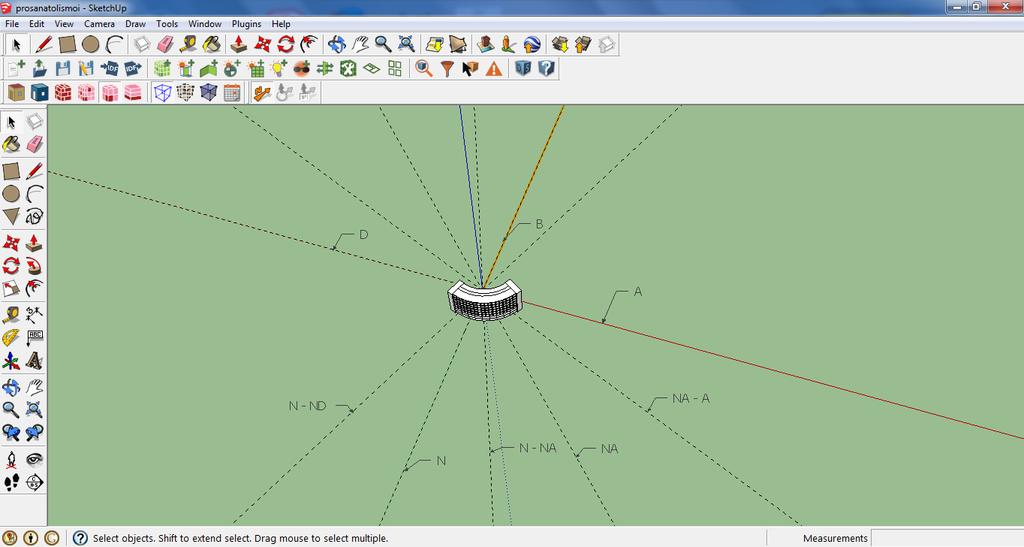The width and height of the screenshot is (1024, 547).
Task: Activate the Axes tool
Action: click(x=11, y=360)
